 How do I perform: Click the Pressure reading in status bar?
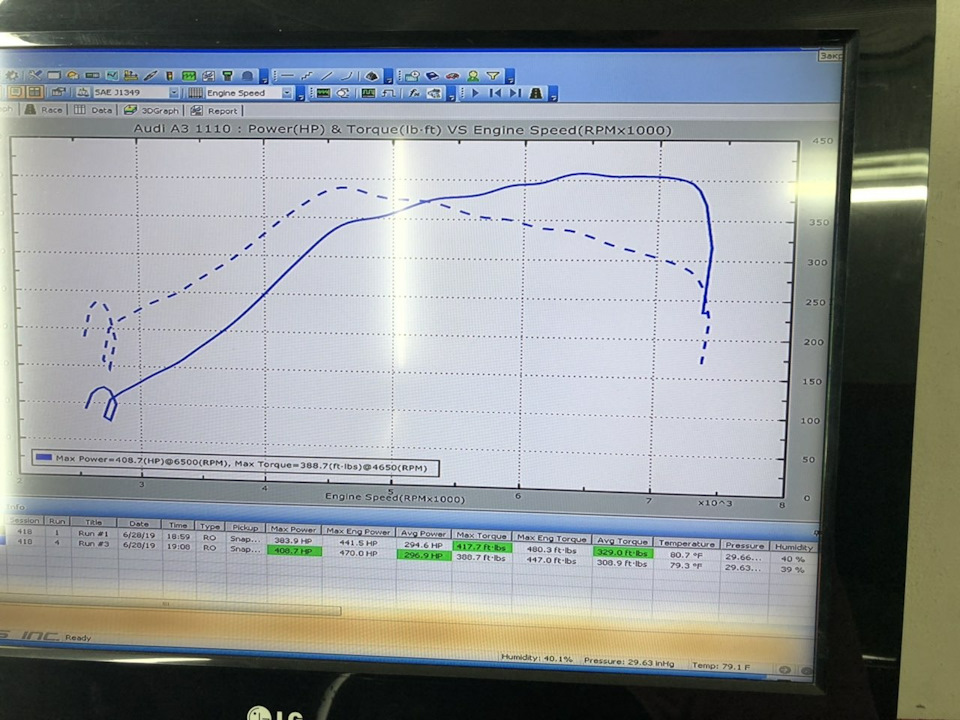tap(629, 662)
